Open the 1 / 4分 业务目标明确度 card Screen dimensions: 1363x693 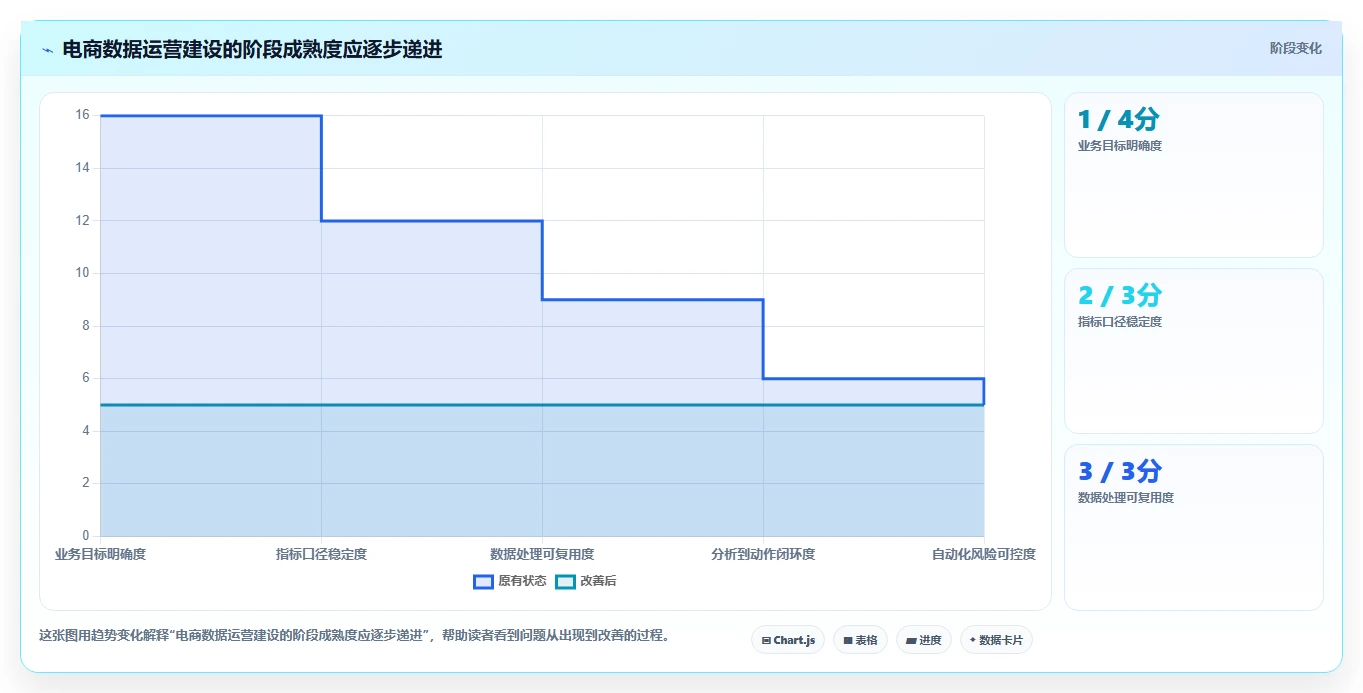[1193, 175]
